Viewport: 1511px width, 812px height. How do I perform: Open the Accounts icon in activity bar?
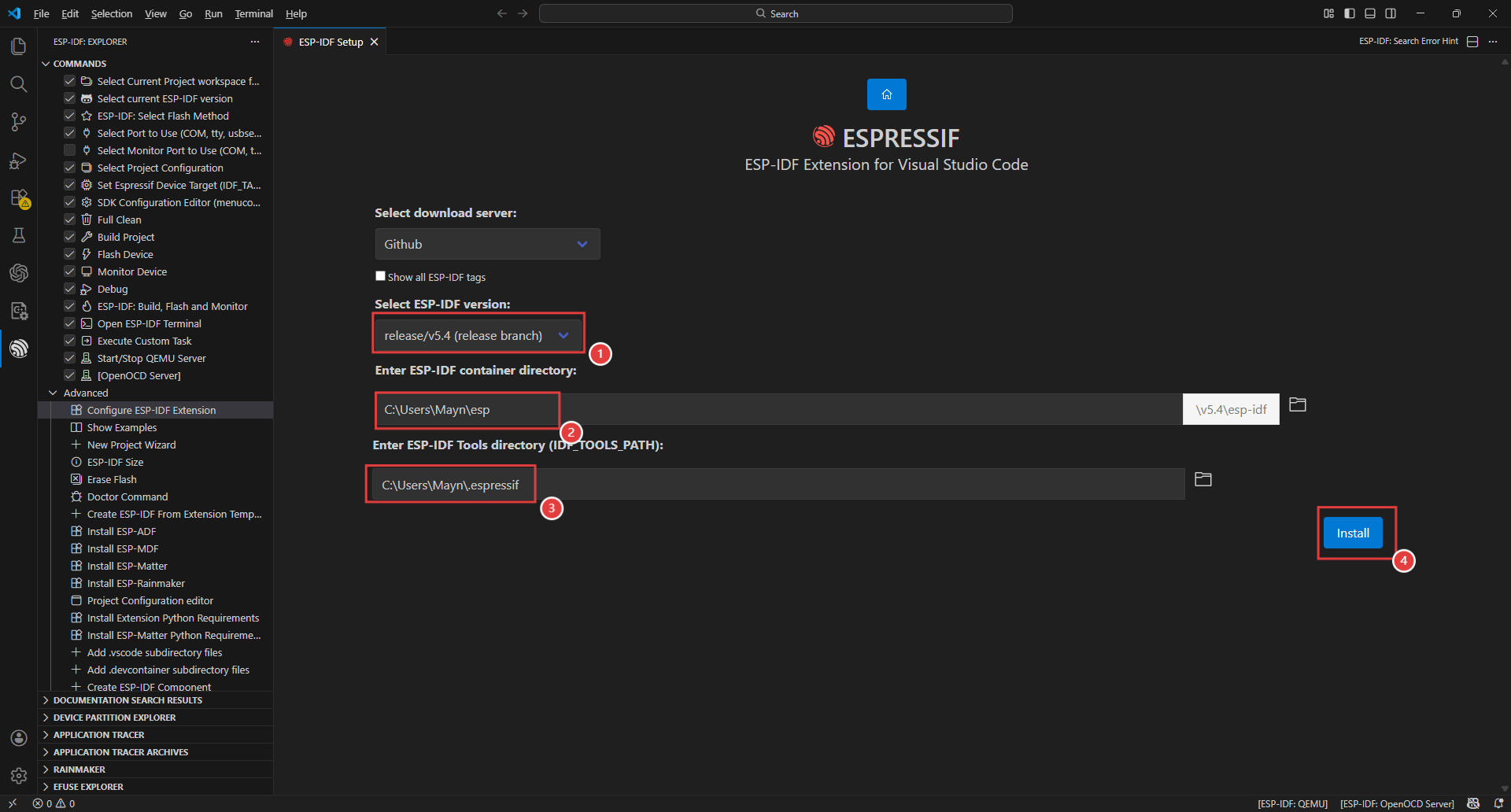pyautogui.click(x=19, y=738)
